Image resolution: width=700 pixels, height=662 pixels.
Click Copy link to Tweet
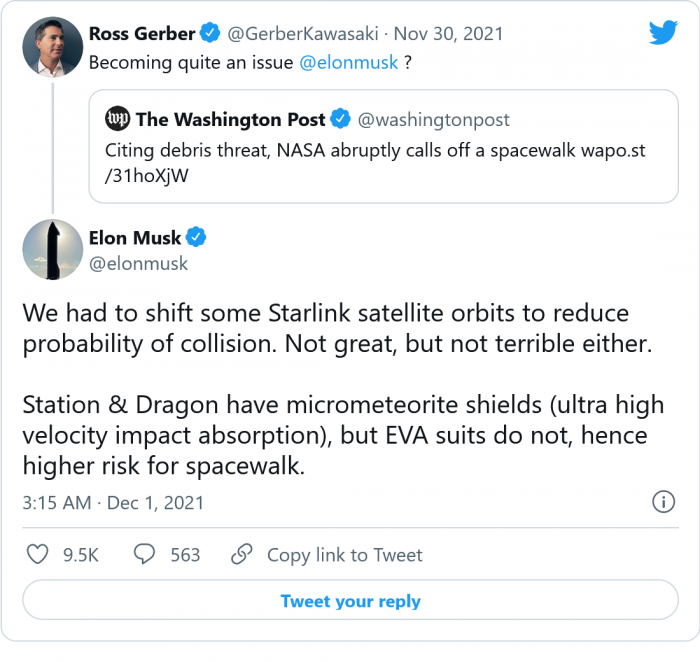click(x=344, y=554)
